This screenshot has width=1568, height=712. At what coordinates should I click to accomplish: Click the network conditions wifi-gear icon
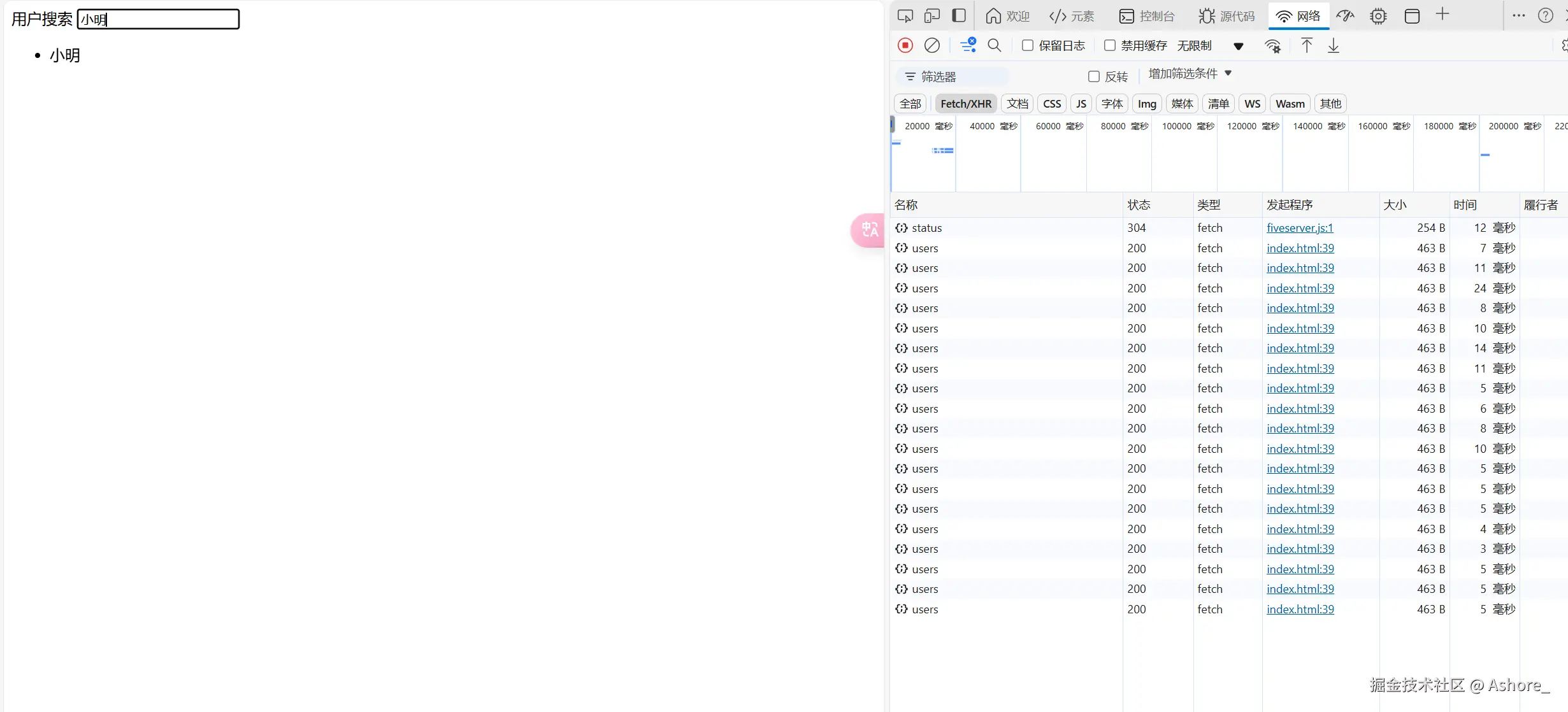tap(1272, 46)
